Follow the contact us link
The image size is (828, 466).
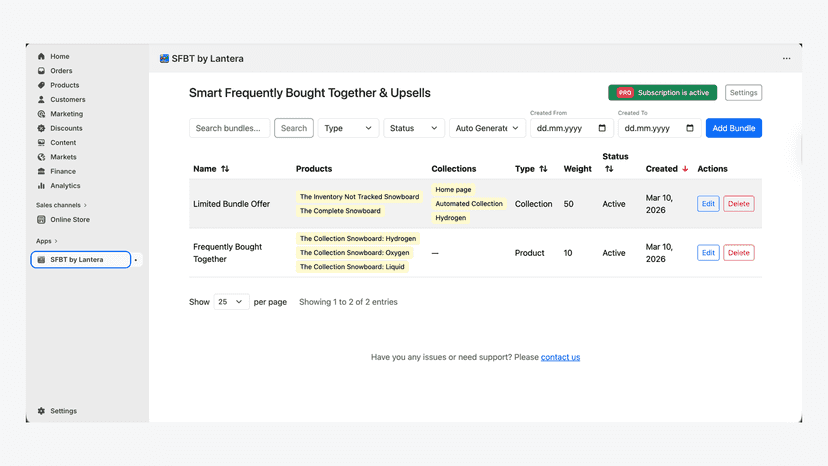tap(560, 357)
